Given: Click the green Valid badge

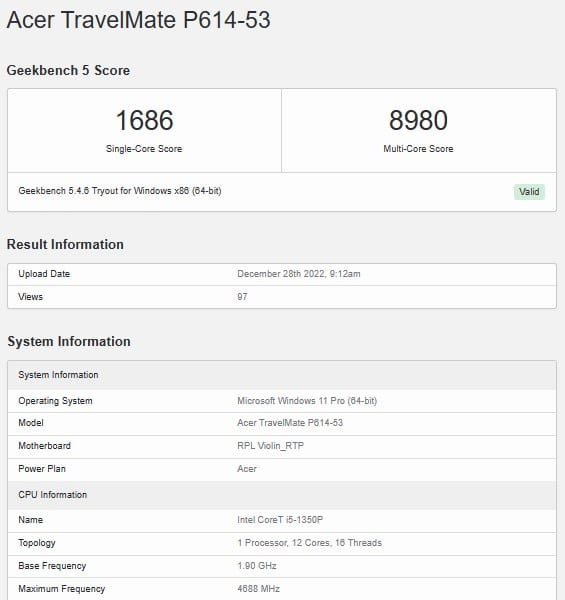Looking at the screenshot, I should pyautogui.click(x=529, y=192).
